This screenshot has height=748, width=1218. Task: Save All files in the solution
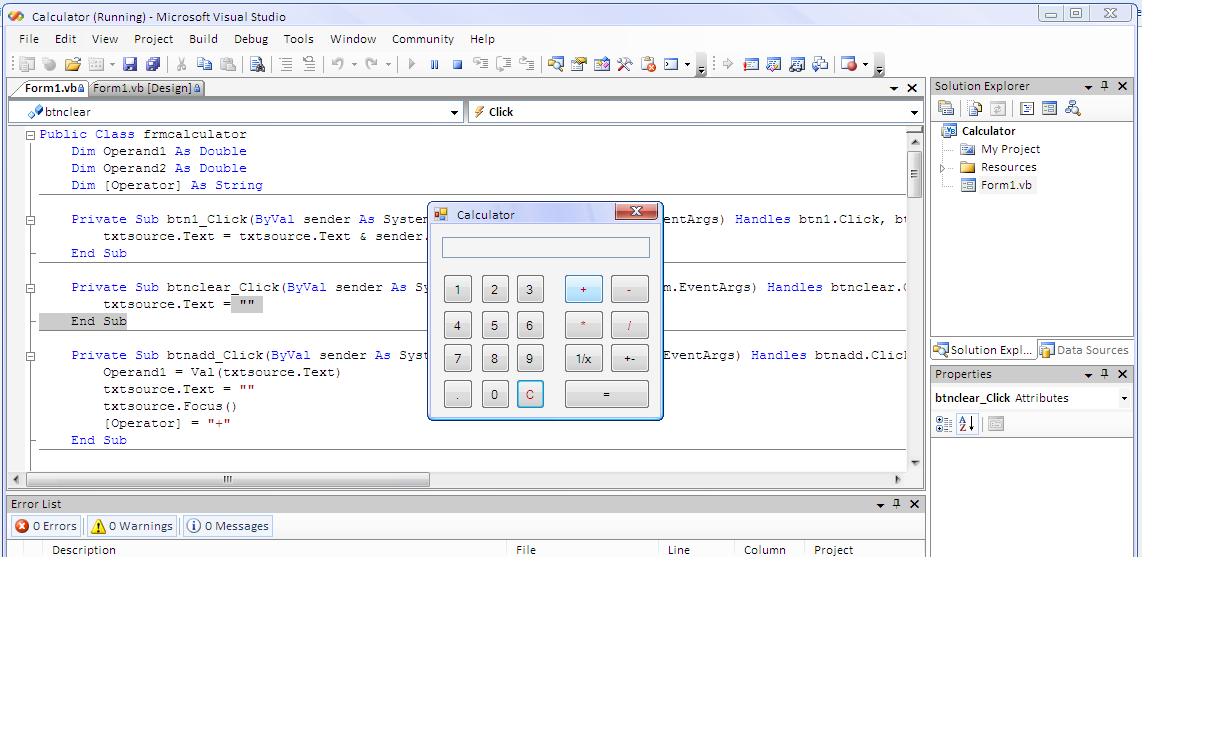point(152,63)
